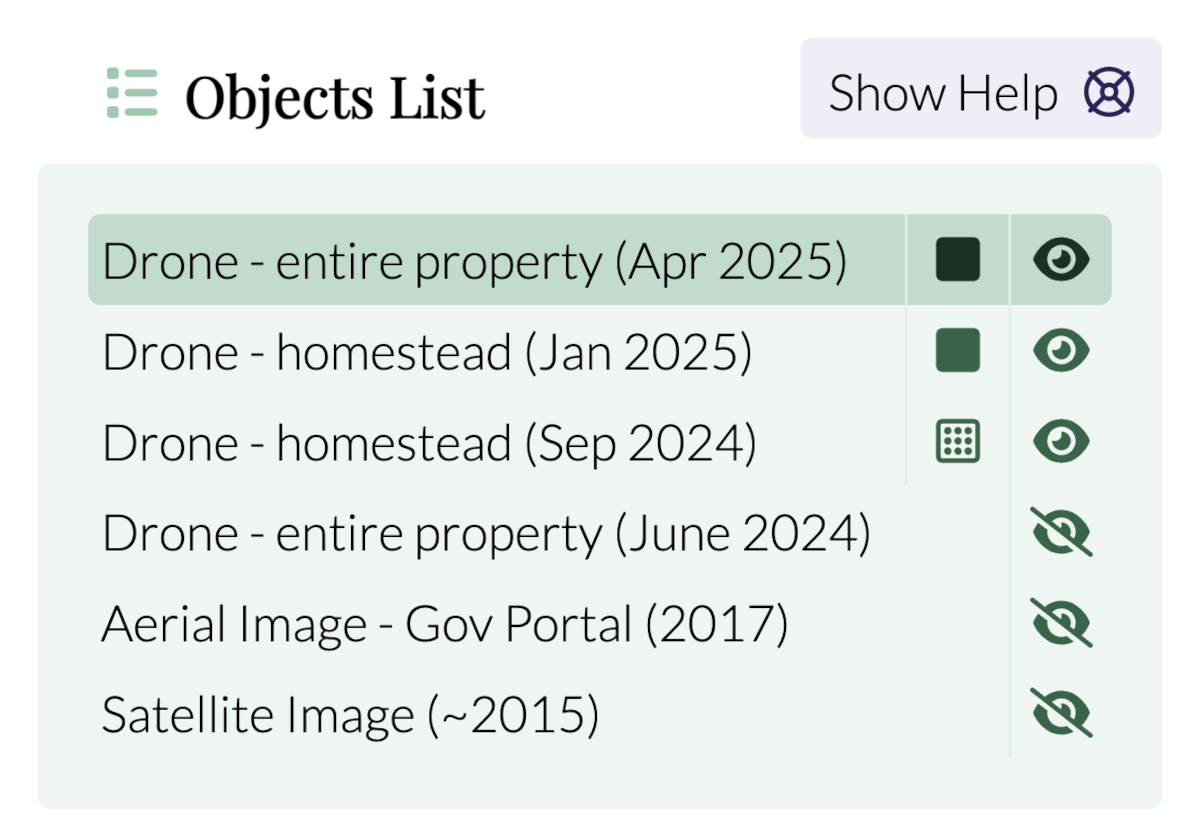
Task: Show Drone entire property June 2024 layer
Action: pos(1061,532)
